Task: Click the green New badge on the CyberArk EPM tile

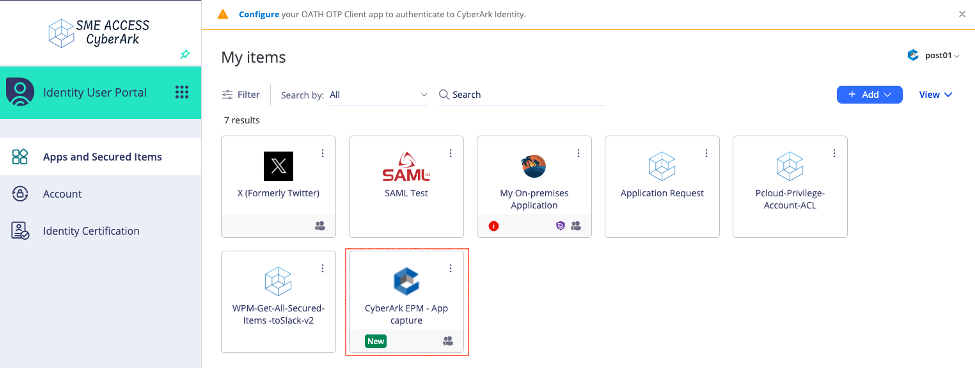Action: point(376,341)
